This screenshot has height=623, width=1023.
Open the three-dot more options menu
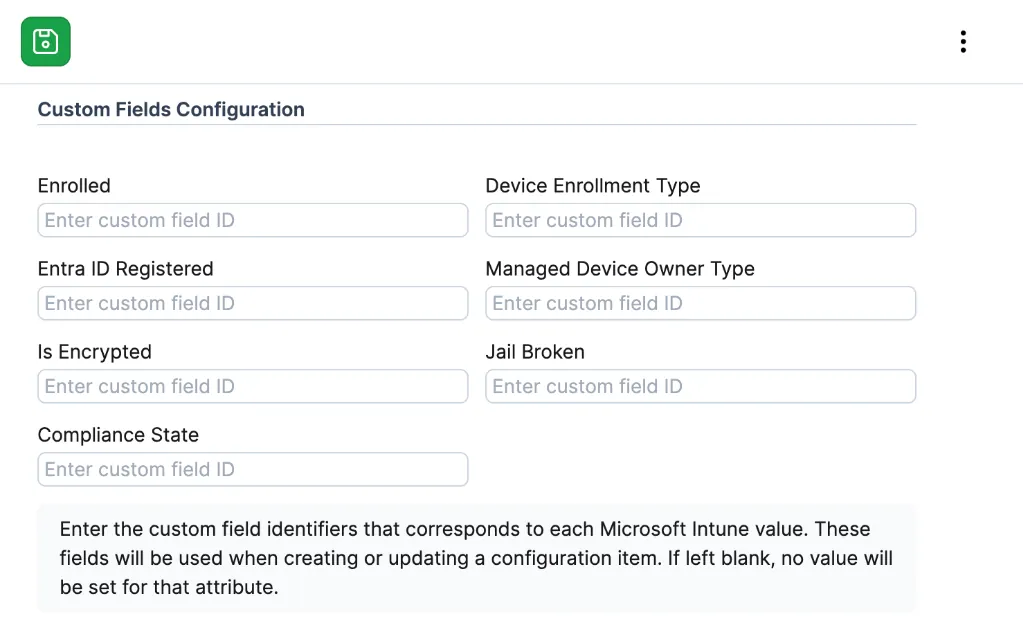point(962,42)
